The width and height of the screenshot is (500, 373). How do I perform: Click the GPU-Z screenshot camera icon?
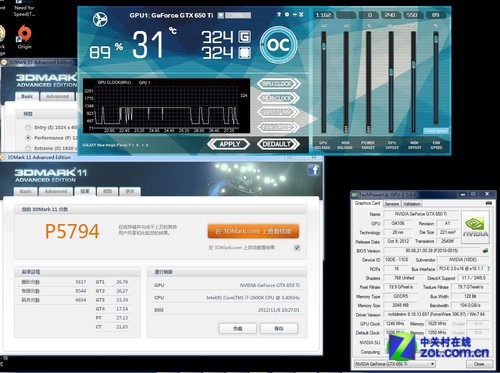click(488, 203)
